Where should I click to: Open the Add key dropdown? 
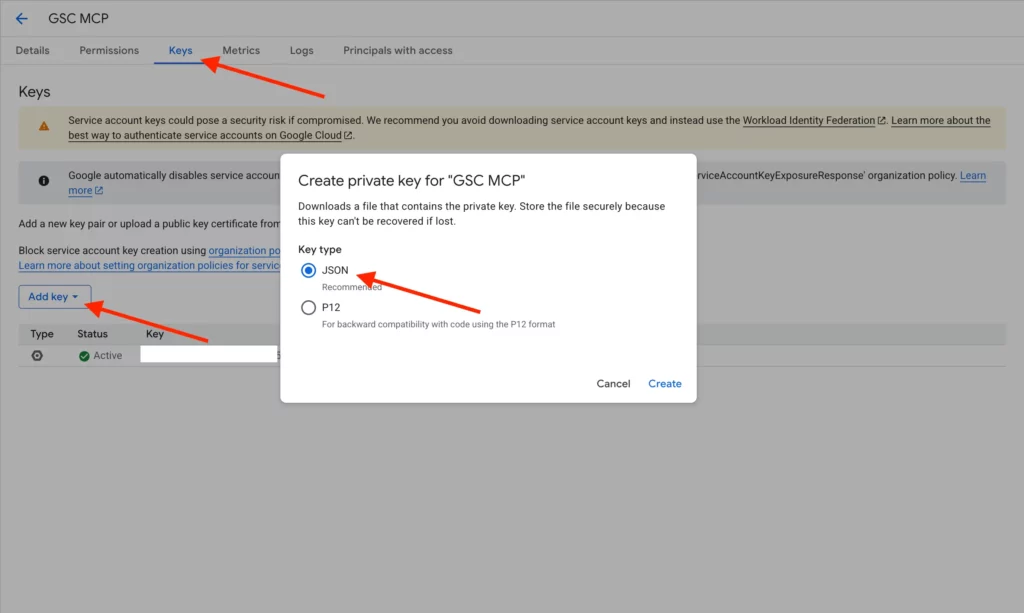point(54,297)
